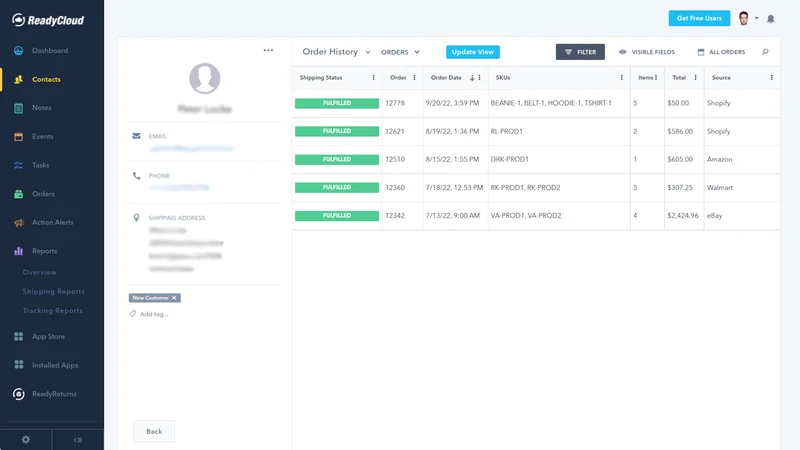Open Order column options menu
Image resolution: width=800 pixels, height=450 pixels.
click(414, 78)
